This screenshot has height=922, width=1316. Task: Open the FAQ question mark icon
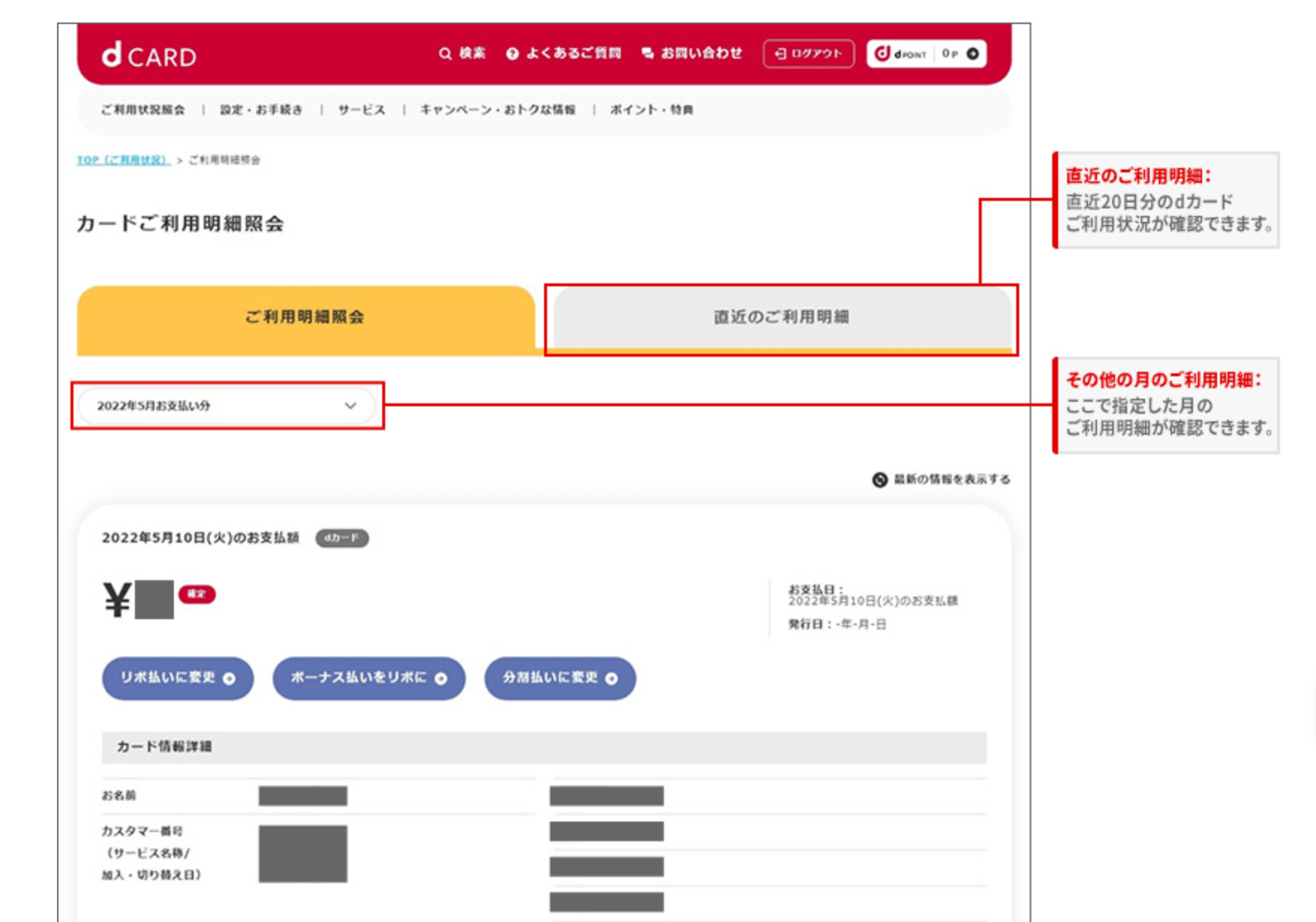pyautogui.click(x=513, y=54)
